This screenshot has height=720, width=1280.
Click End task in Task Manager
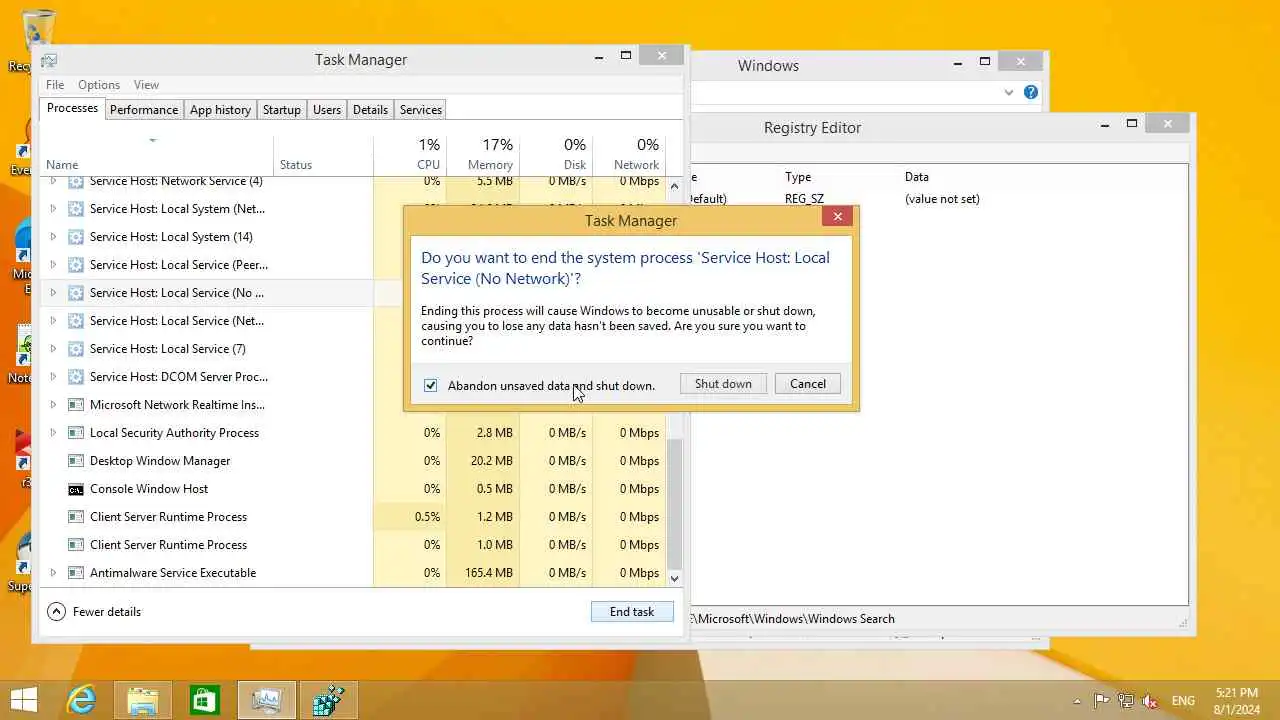point(632,612)
